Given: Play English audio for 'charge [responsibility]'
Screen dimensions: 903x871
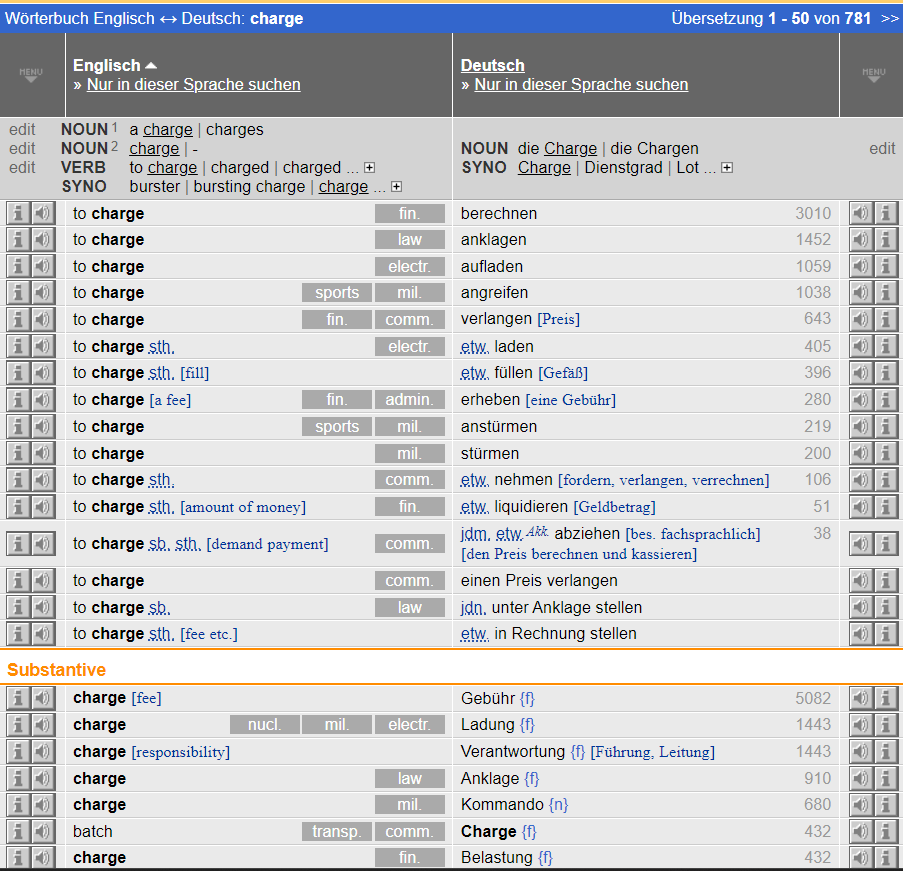Looking at the screenshot, I should (43, 752).
